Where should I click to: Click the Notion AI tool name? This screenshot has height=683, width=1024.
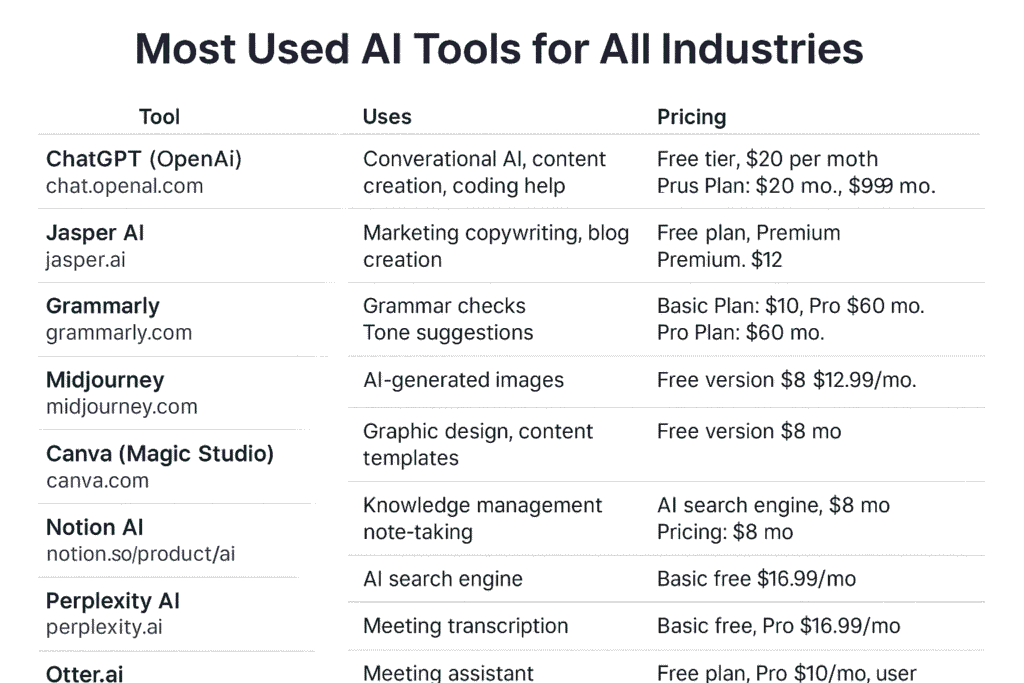(x=95, y=527)
